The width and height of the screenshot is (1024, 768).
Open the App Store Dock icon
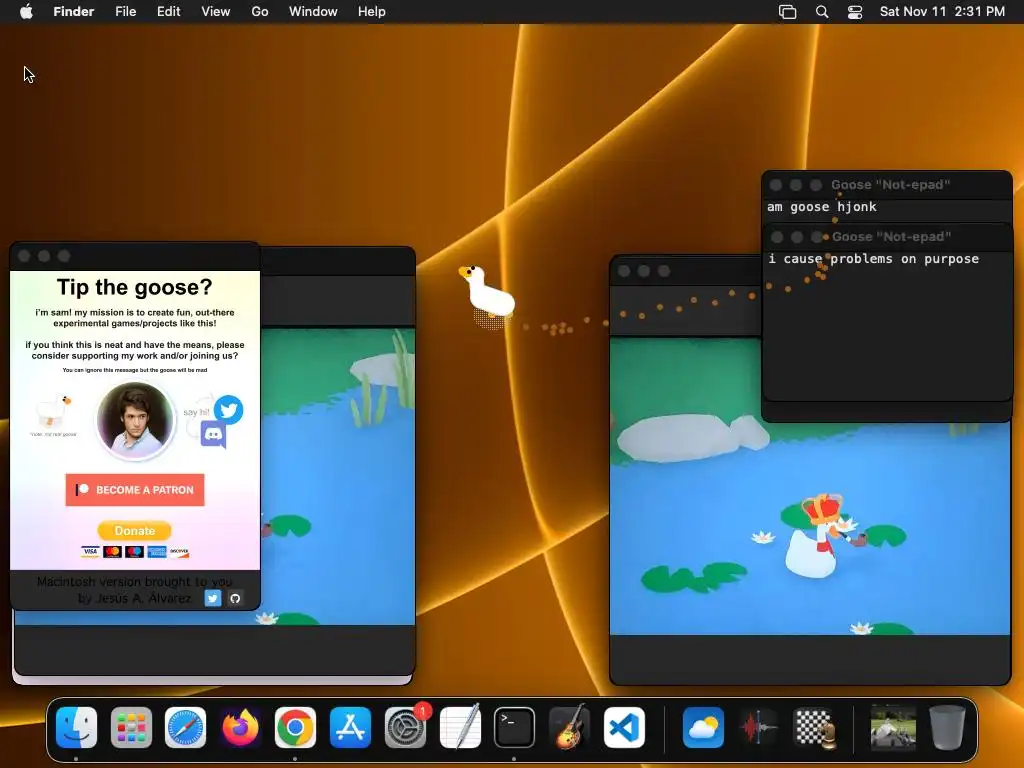point(350,727)
